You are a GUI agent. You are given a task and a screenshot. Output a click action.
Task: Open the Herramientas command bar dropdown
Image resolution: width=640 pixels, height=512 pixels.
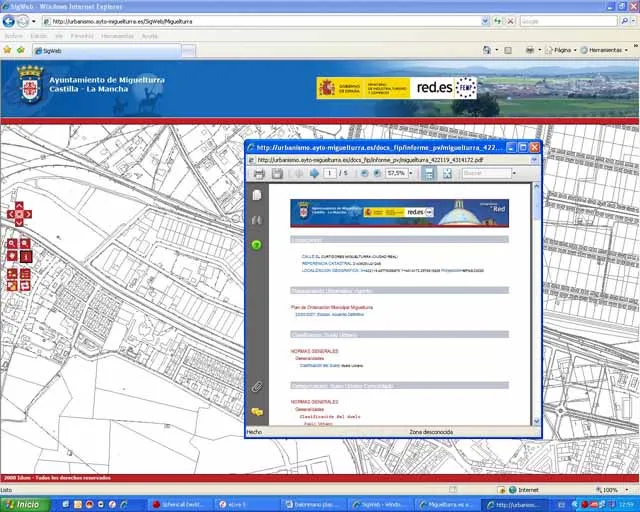click(x=604, y=50)
